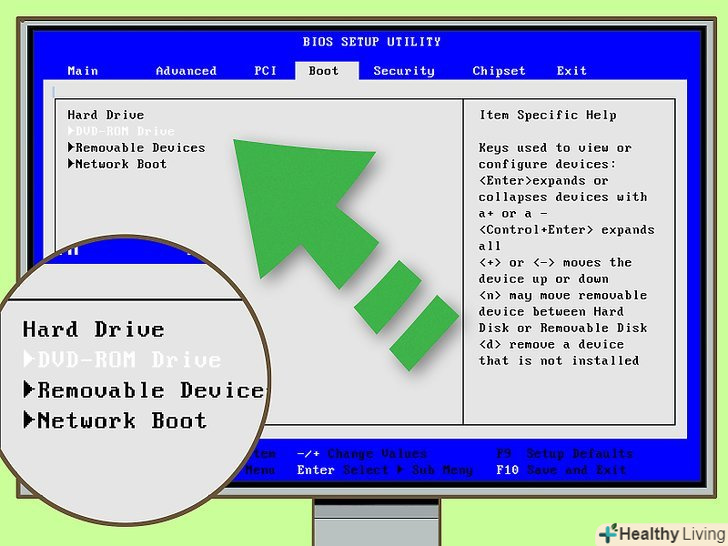
Task: Click the 'Keys used to view or' help line
Action: 555,148
